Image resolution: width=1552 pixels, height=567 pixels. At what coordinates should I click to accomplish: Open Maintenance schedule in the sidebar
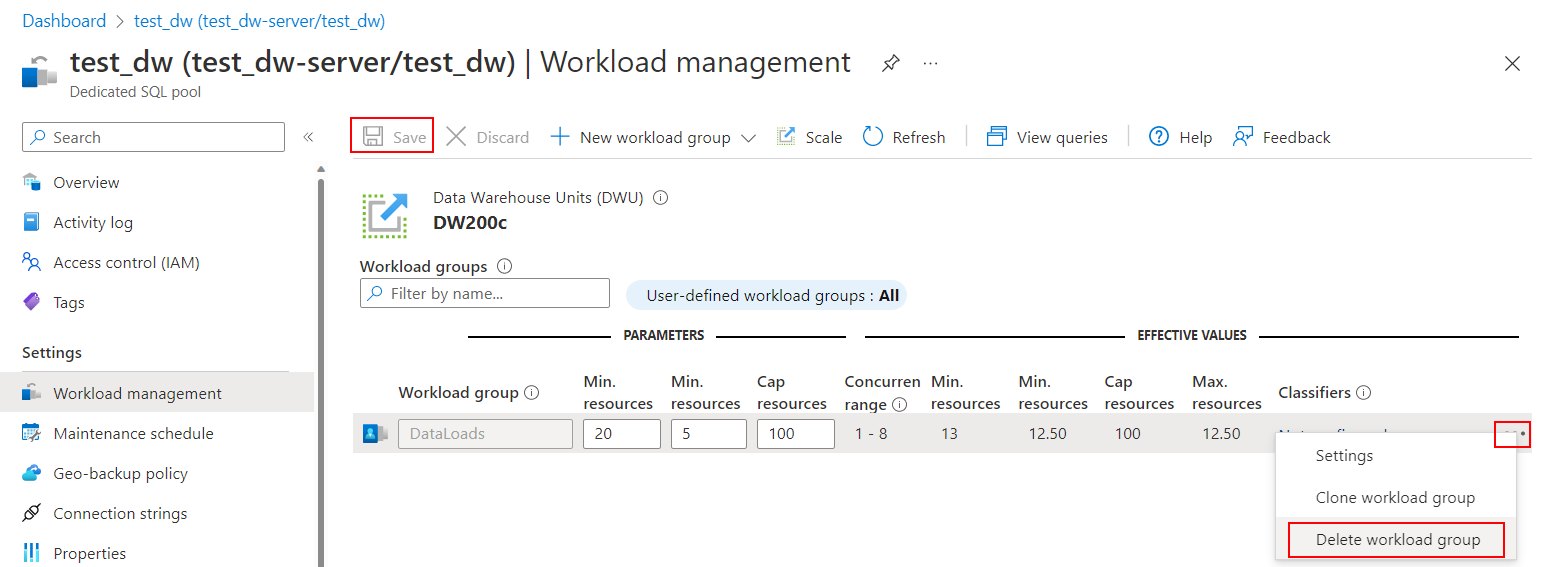[x=133, y=434]
